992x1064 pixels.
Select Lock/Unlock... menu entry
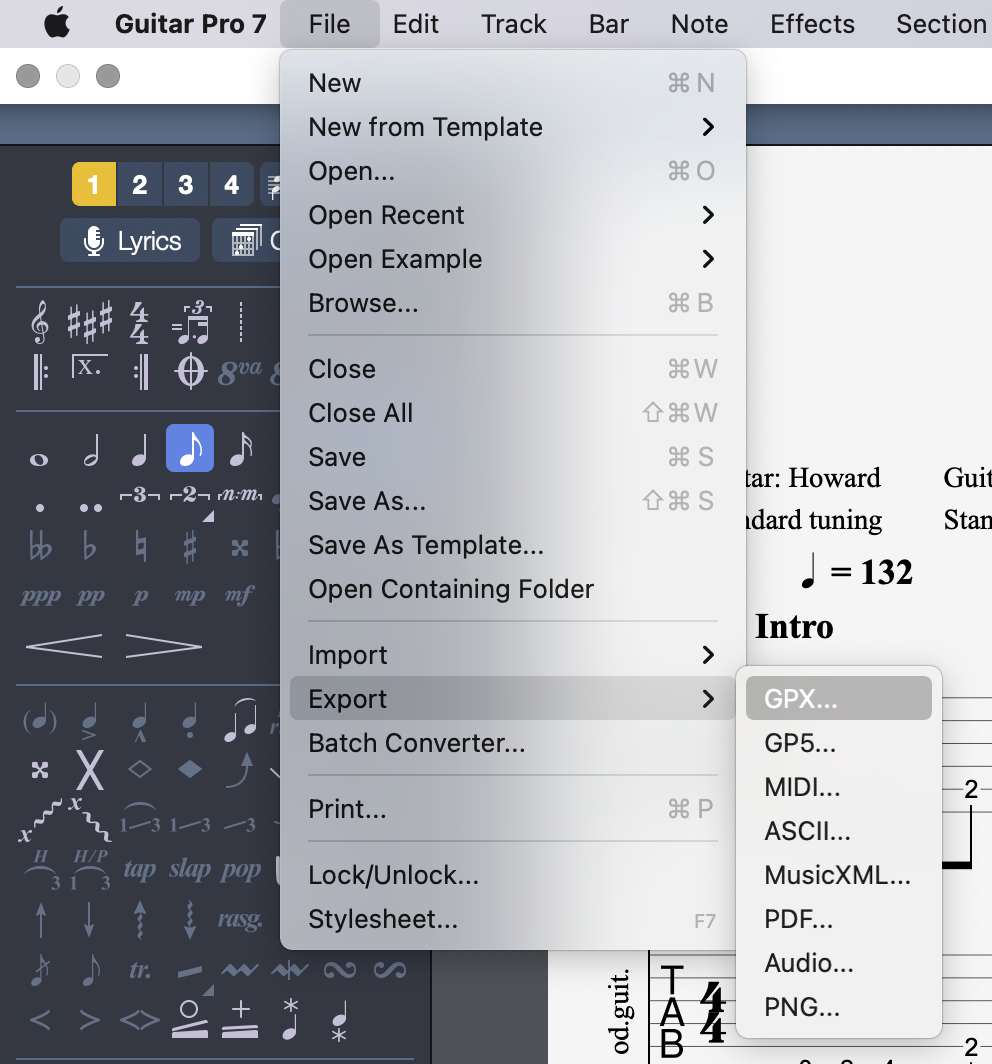coord(512,875)
